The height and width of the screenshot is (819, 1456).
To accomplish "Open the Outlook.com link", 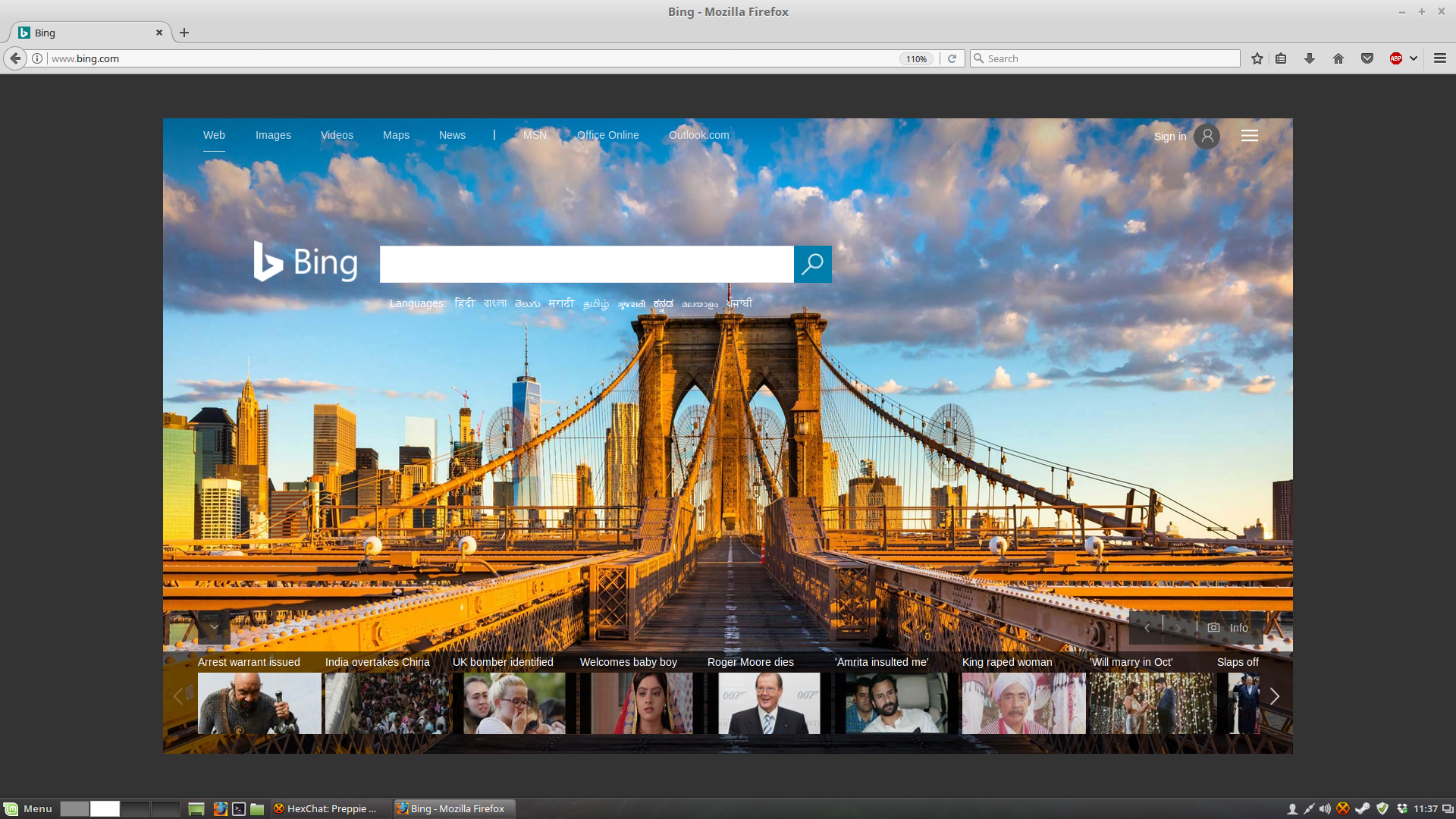I will pyautogui.click(x=699, y=135).
